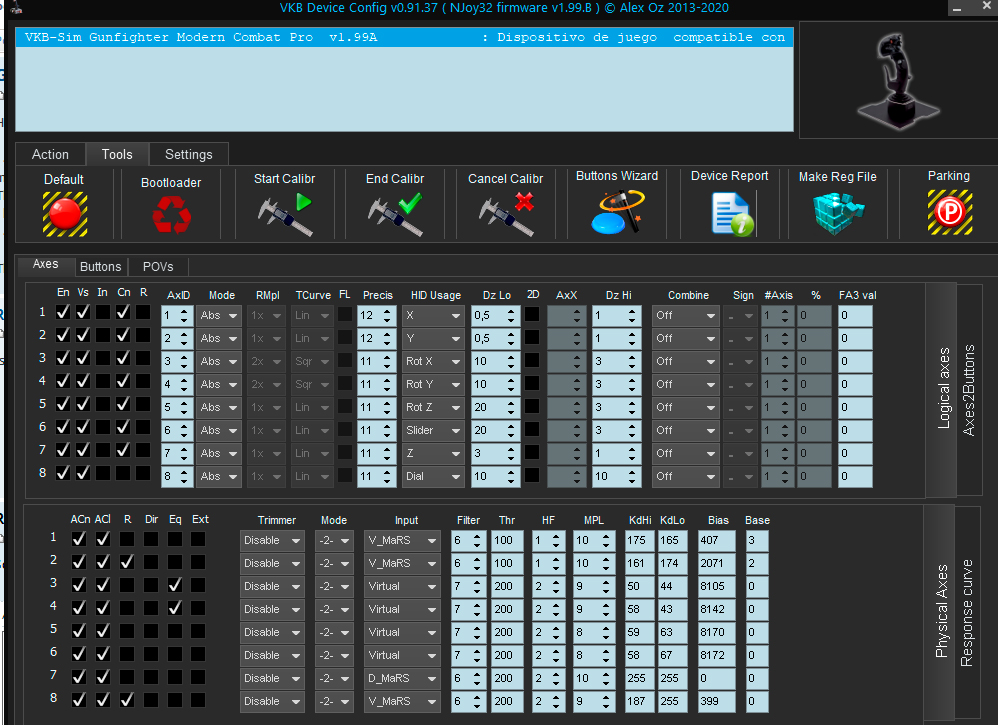Increase AxID for logical axis 1
Viewport: 998px width, 725px height.
[x=184, y=311]
